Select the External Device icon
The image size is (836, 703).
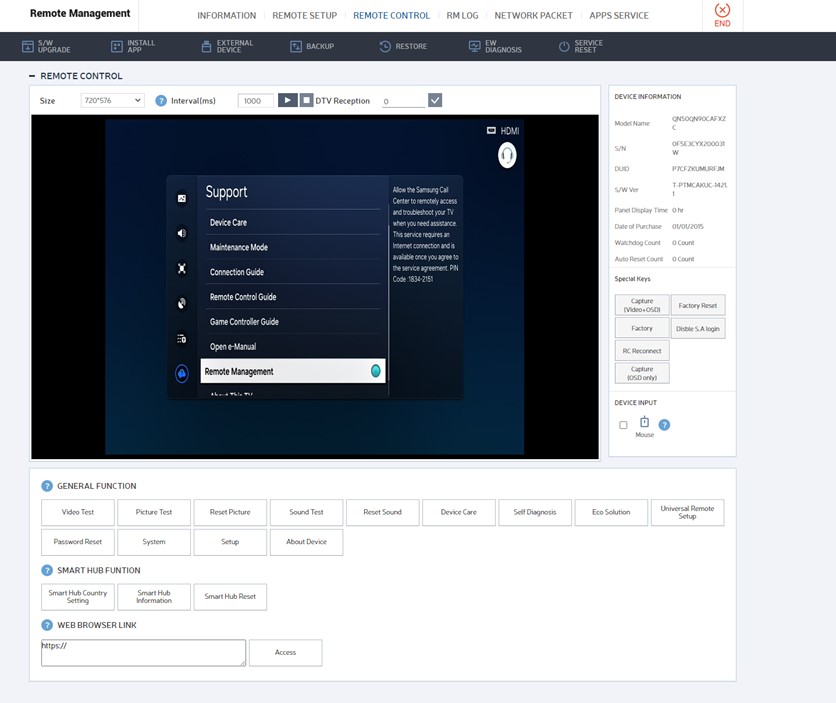coord(206,46)
